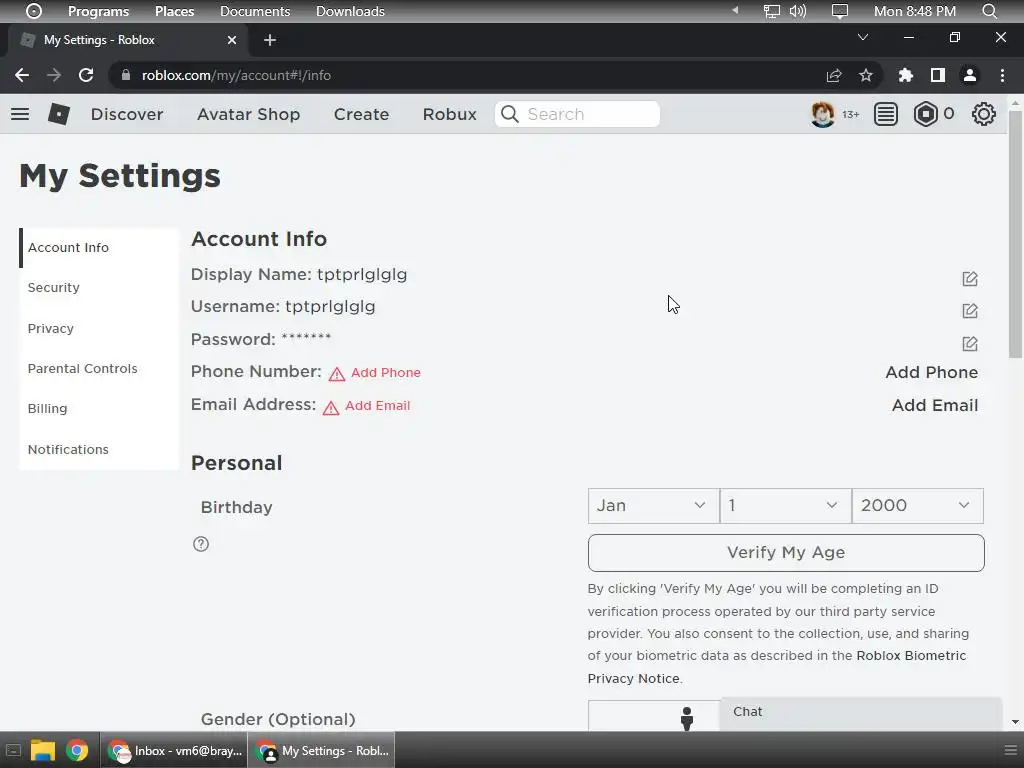
Task: Open the birthday month dropdown Jan
Action: click(653, 505)
